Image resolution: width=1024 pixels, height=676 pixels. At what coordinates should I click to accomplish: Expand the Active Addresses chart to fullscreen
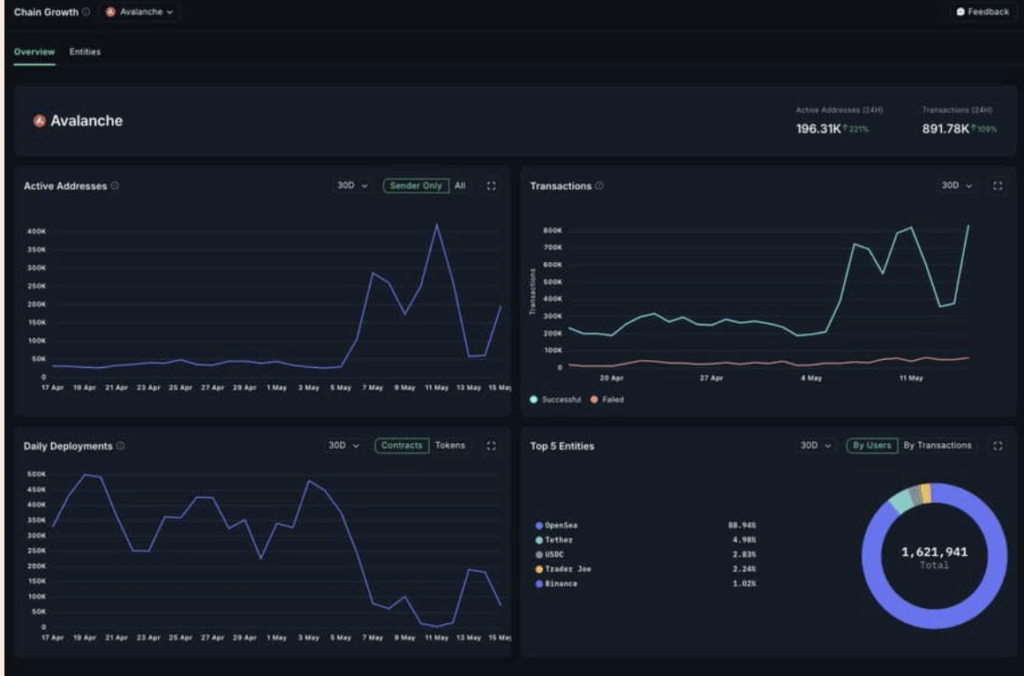(x=491, y=185)
